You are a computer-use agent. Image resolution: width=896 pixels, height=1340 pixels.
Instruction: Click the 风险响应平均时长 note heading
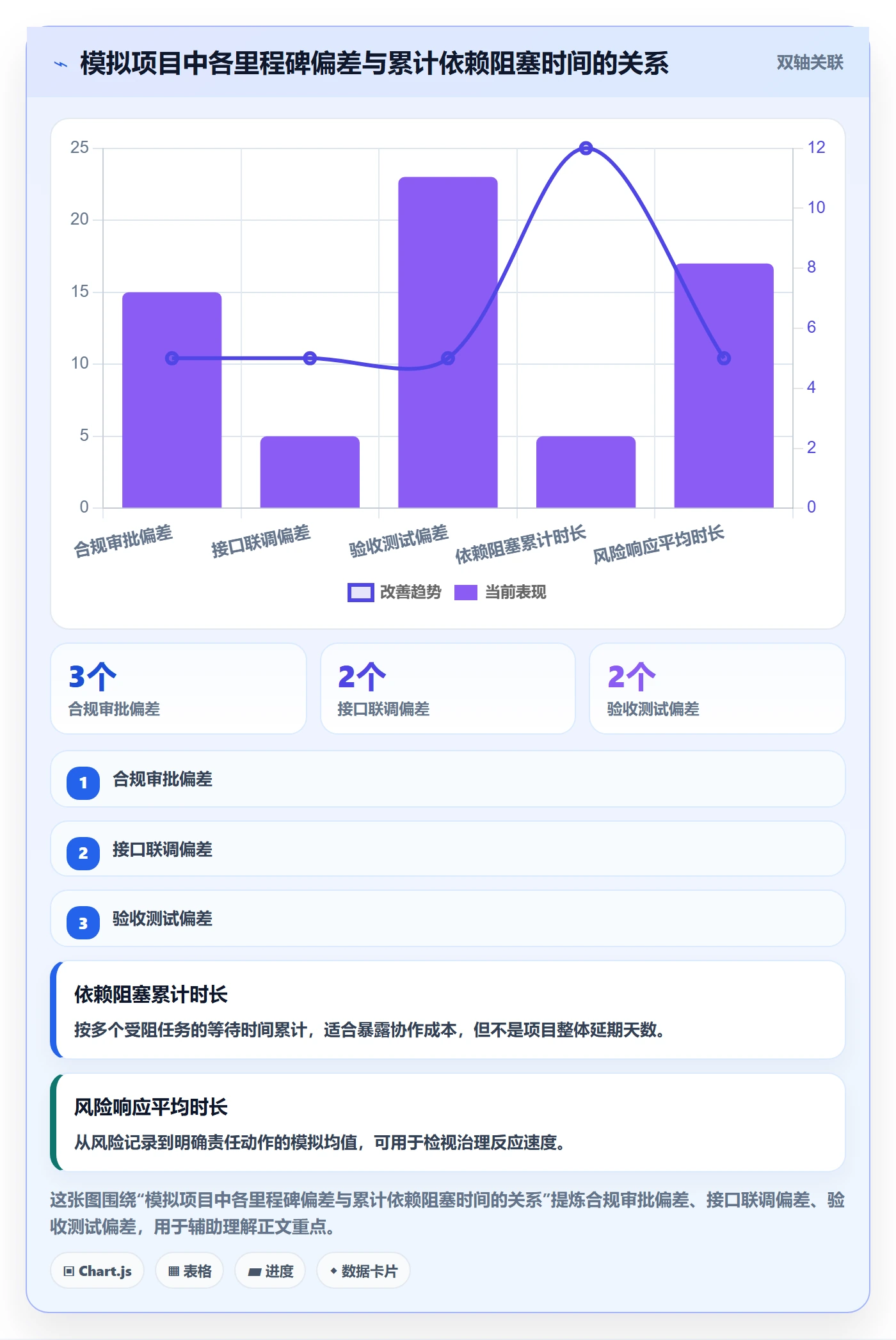tap(151, 1107)
